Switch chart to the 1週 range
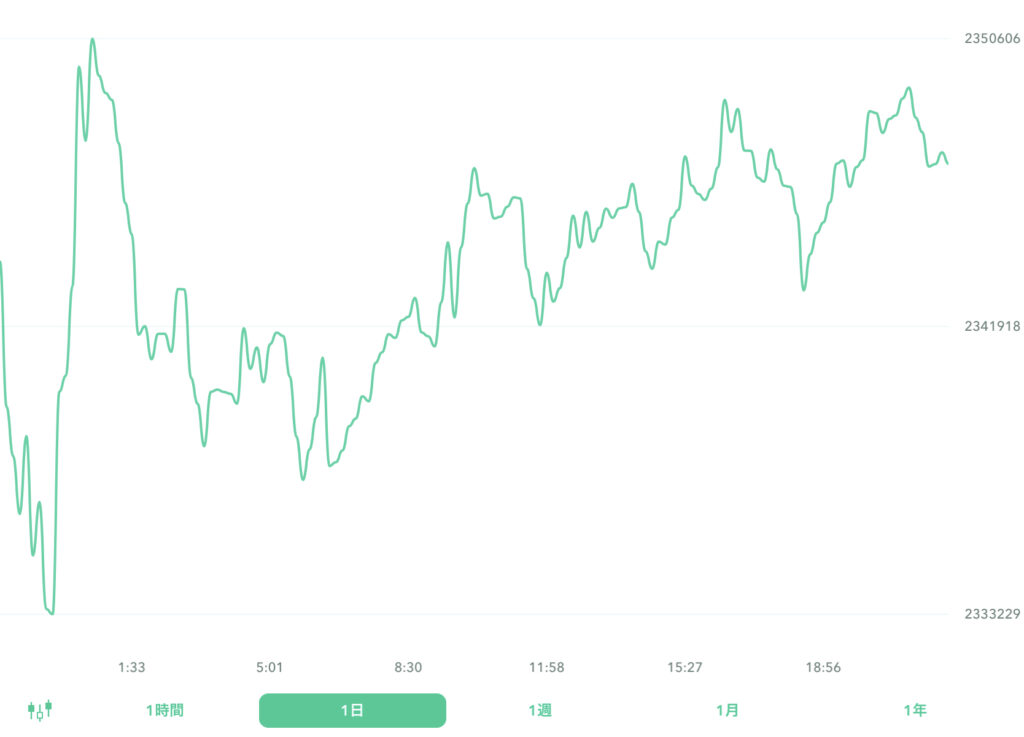Viewport: 1024px width, 737px height. click(540, 711)
